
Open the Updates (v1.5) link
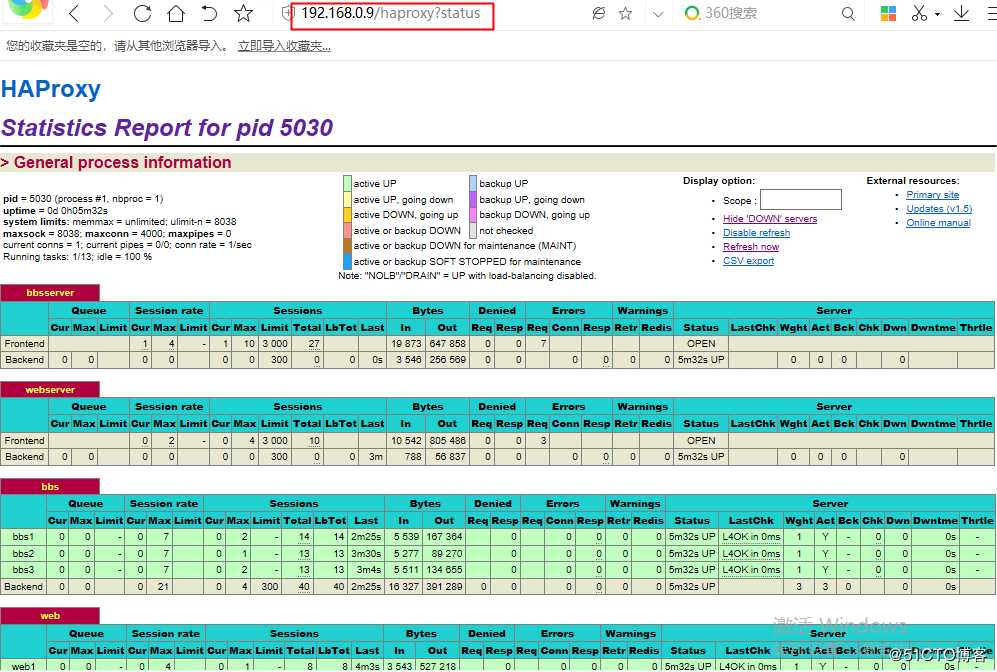[939, 209]
